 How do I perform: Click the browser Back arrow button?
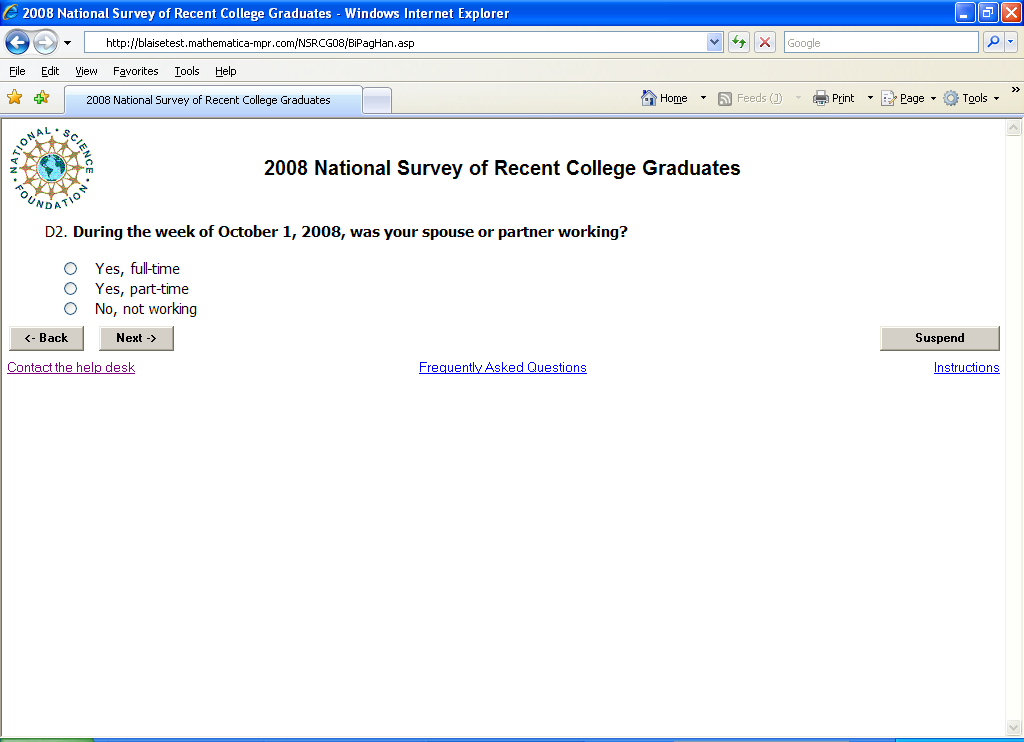pyautogui.click(x=18, y=43)
